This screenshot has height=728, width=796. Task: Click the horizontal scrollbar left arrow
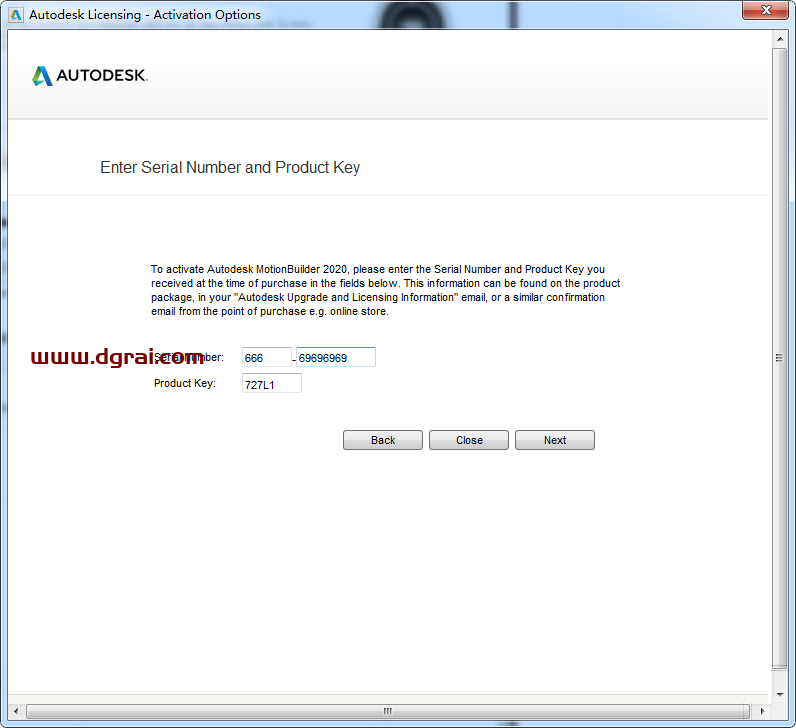(16, 711)
